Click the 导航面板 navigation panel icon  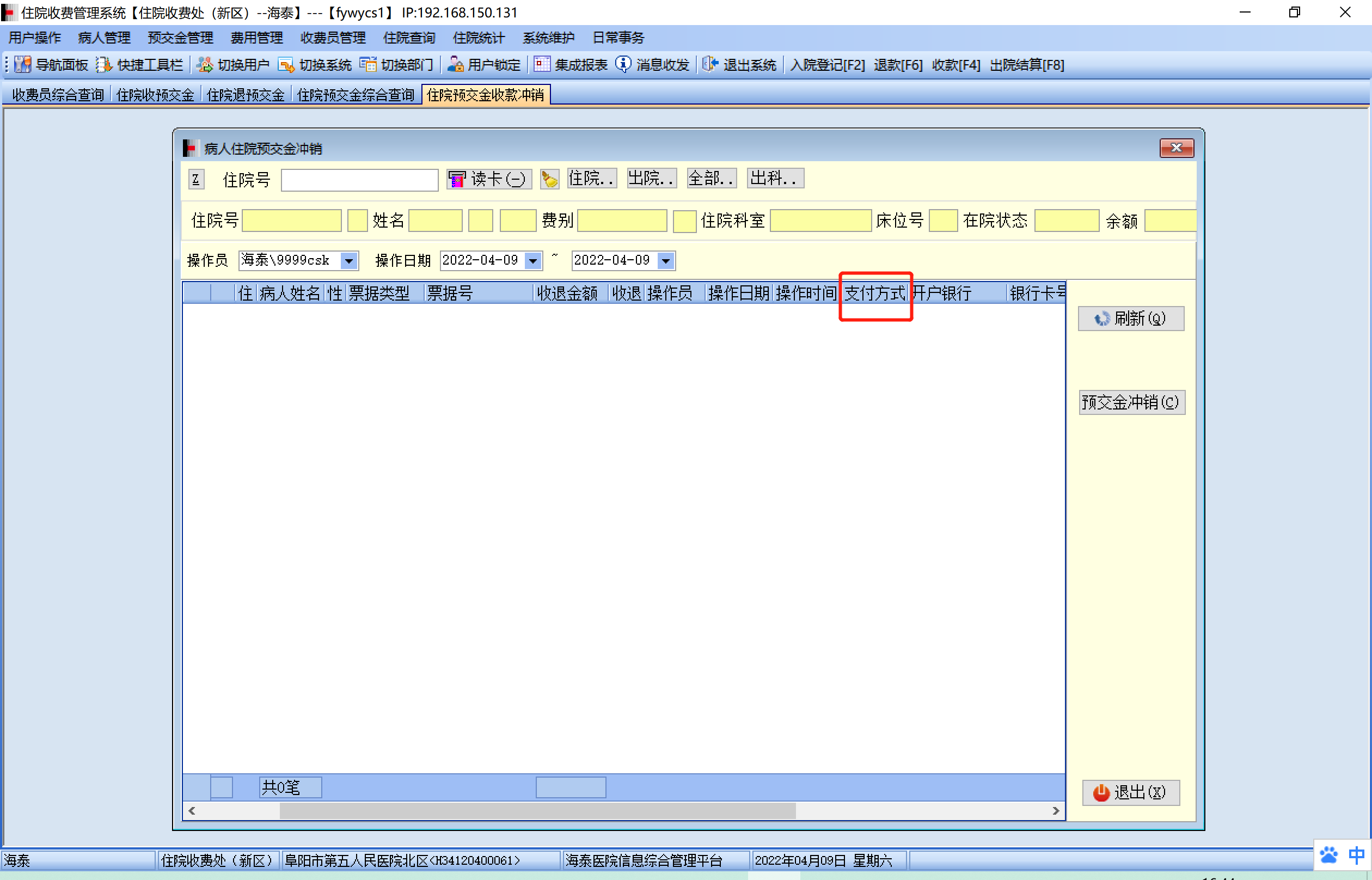click(x=22, y=65)
